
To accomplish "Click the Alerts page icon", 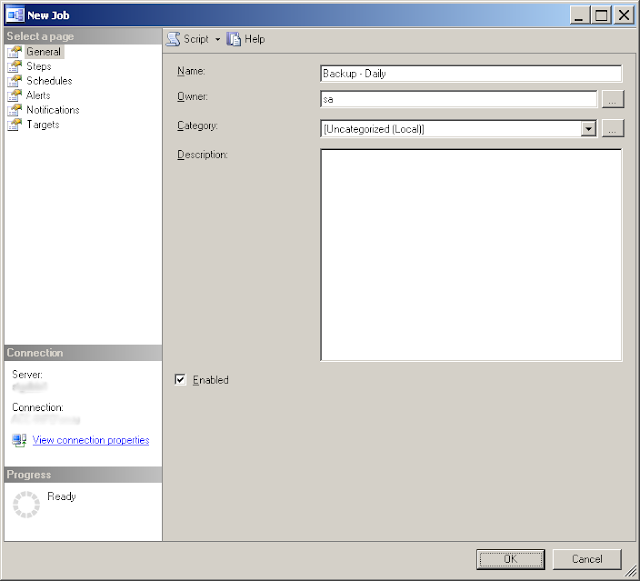I will tap(14, 95).
